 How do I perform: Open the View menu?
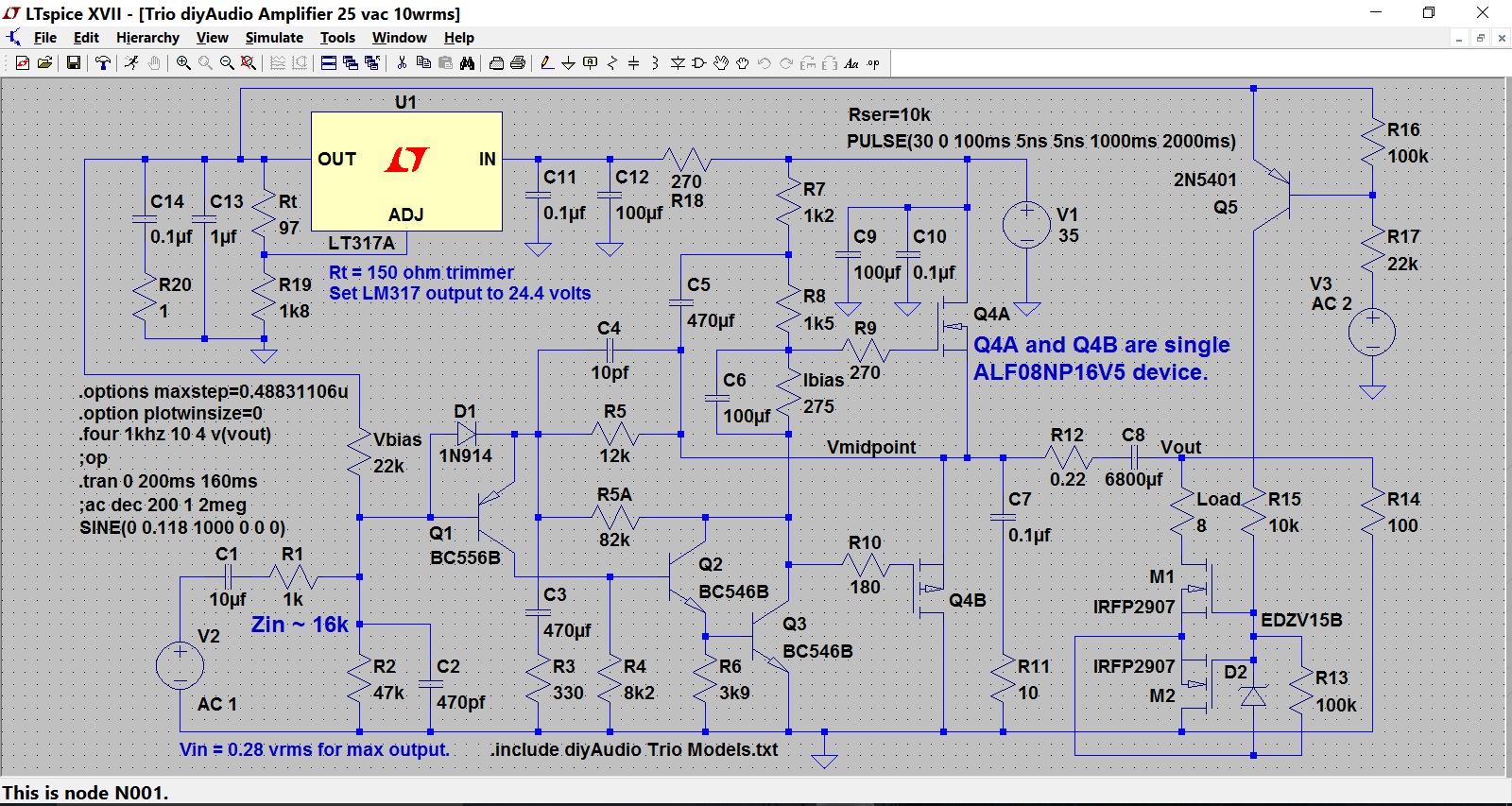[212, 38]
